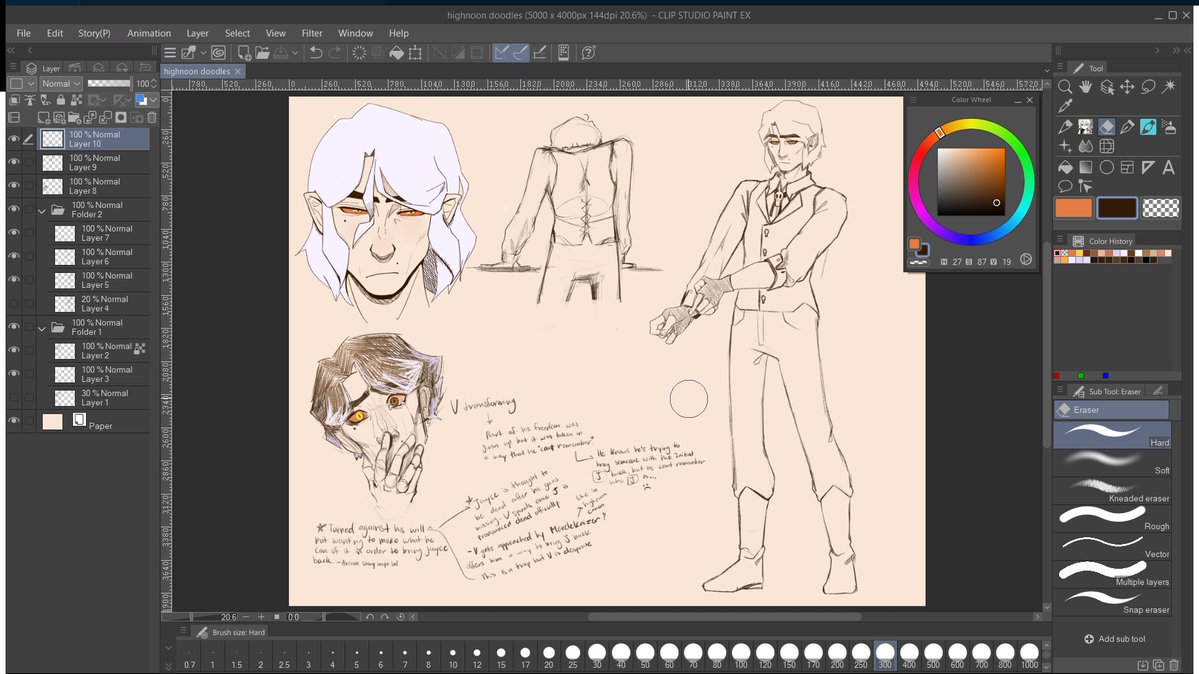Click the Lock layer padlock icon

pos(60,100)
